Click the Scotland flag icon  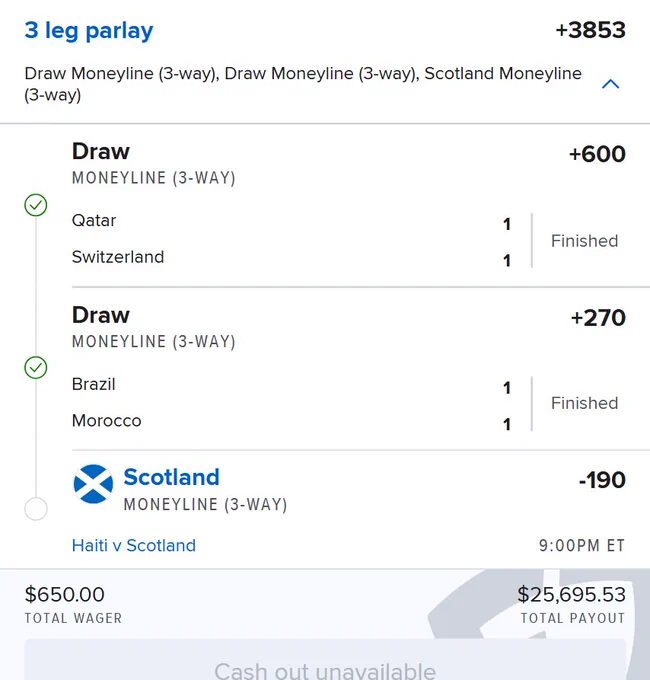coord(93,484)
